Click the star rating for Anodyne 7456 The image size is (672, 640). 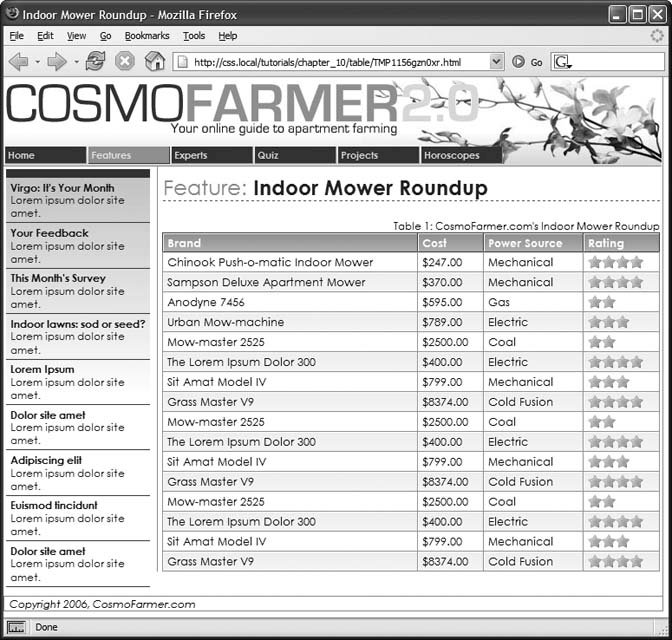602,302
